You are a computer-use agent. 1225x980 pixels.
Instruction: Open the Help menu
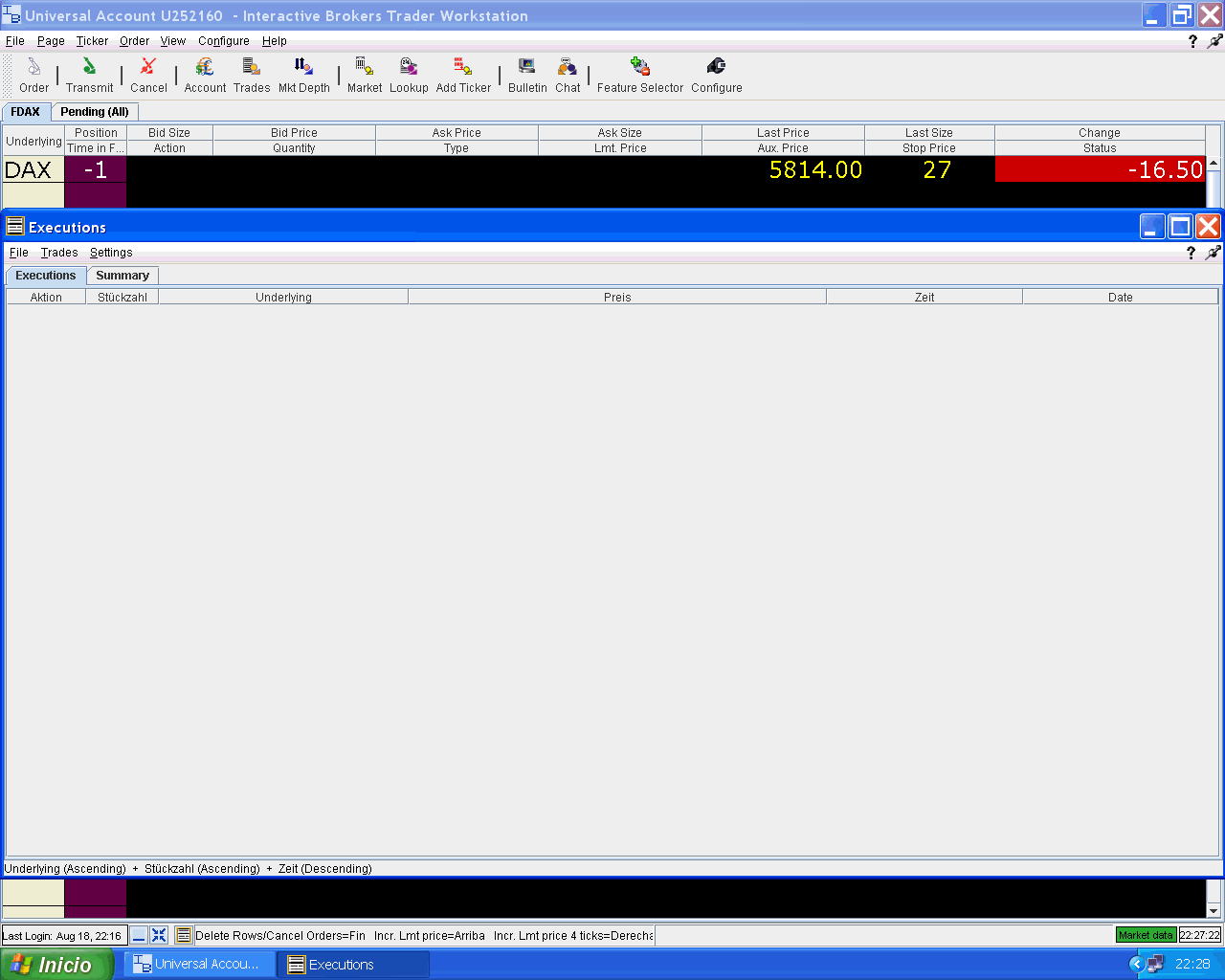275,41
